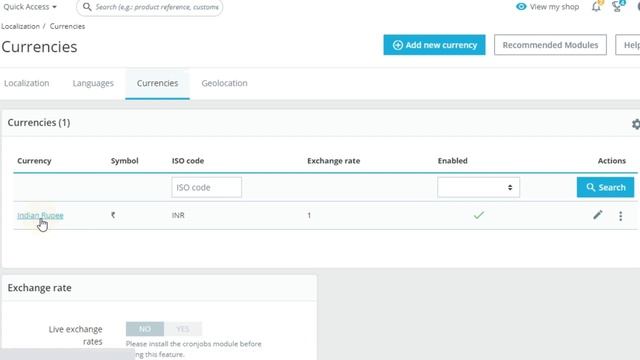The height and width of the screenshot is (360, 640).
Task: Click the INR ISO code cell
Action: pos(178,215)
